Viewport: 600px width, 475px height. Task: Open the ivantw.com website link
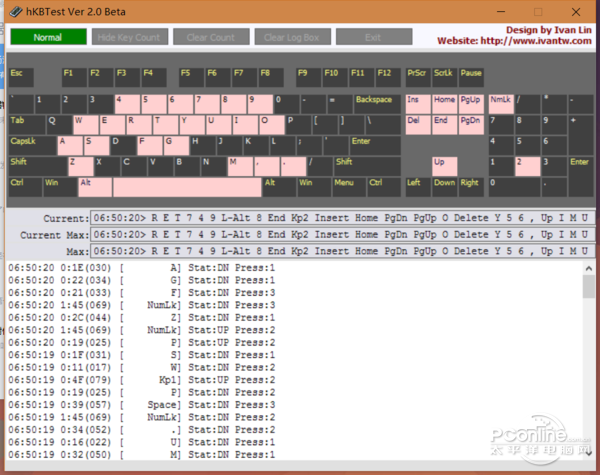point(536,41)
